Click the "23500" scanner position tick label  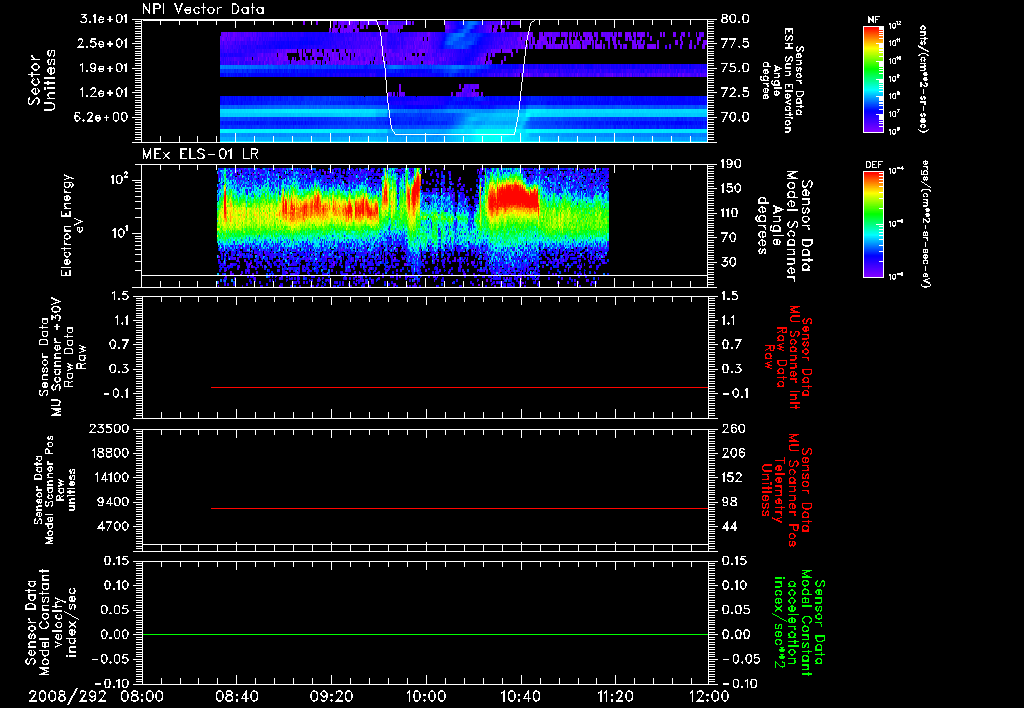tap(109, 428)
